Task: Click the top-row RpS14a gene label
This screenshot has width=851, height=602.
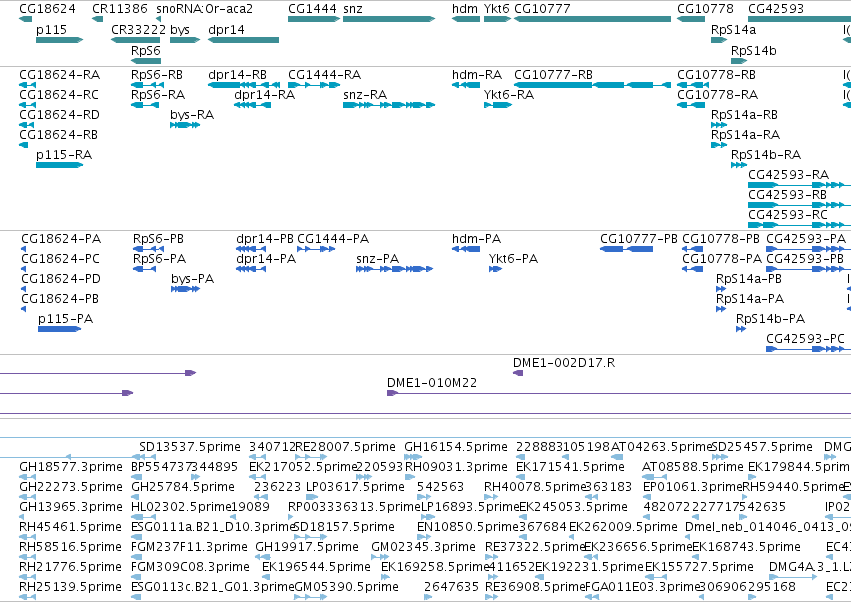Action: click(733, 29)
